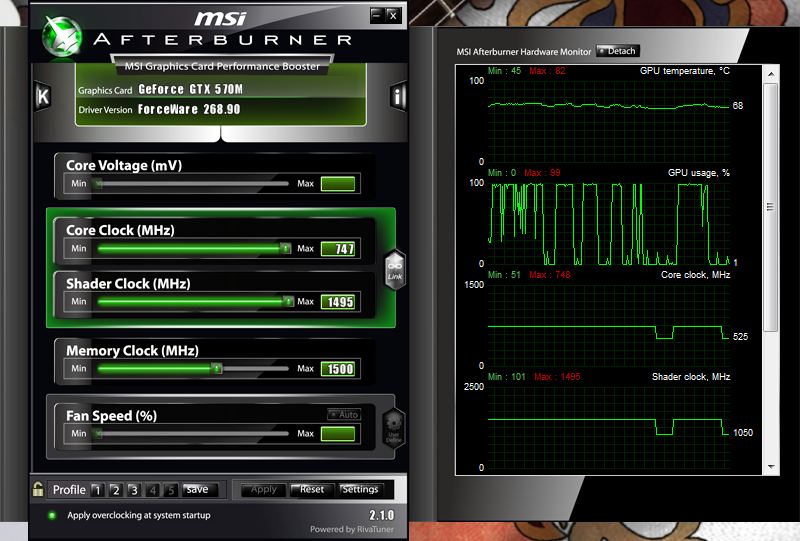800x541 pixels.
Task: Click the hardware monitor scrollbar thumb
Action: [771, 207]
